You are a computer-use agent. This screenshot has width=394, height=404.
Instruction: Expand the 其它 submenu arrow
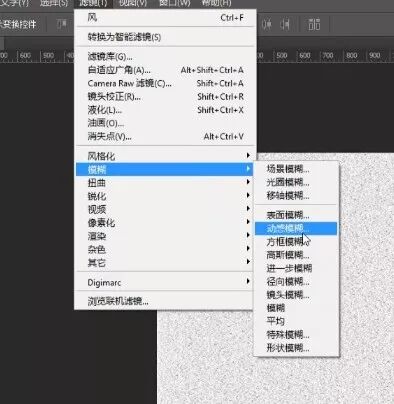coord(248,262)
